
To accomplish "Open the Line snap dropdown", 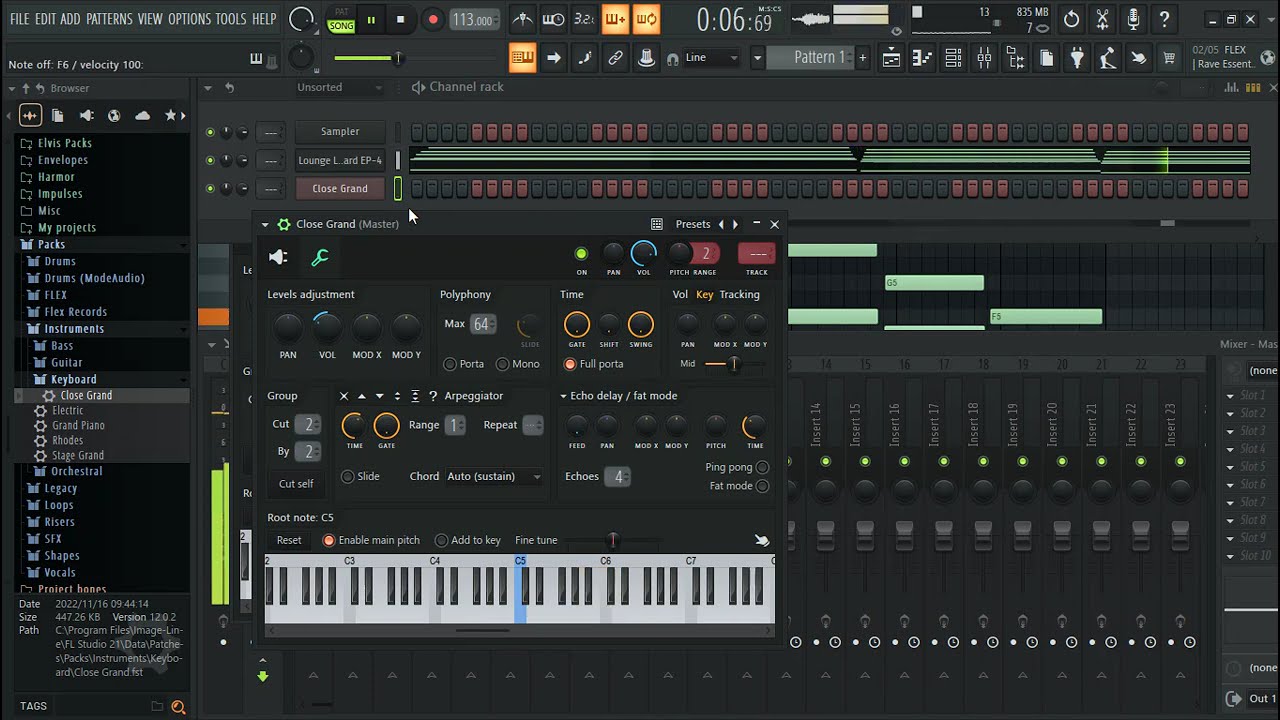I will (x=712, y=58).
